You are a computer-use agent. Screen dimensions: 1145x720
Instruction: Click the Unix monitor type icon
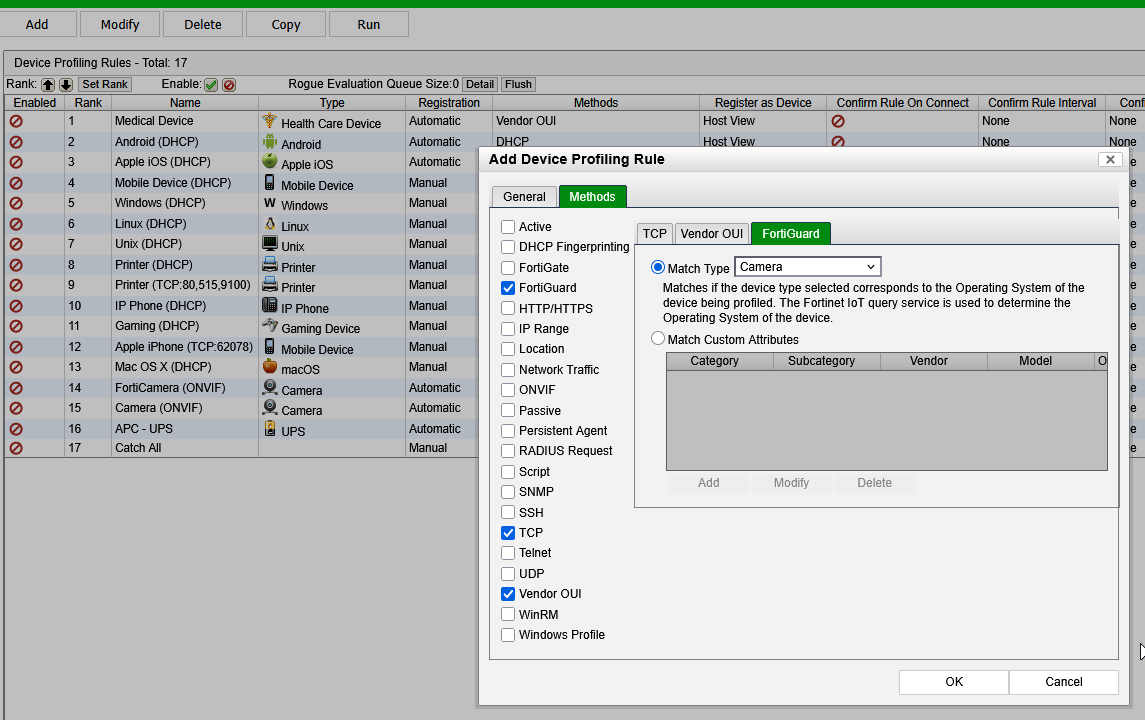click(x=269, y=243)
